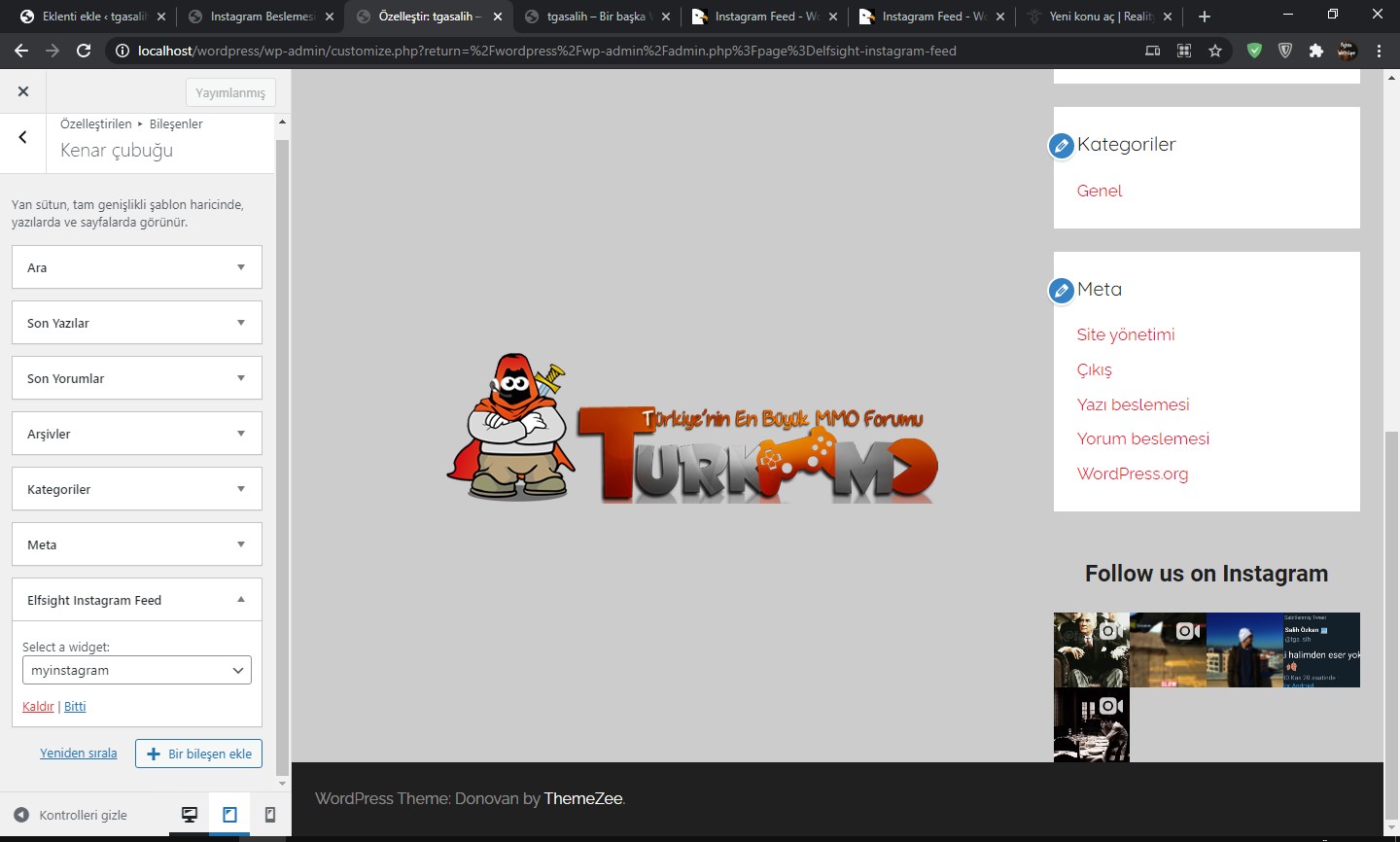Close the Customizer with the X icon
Image resolution: width=1400 pixels, height=842 pixels.
[23, 91]
